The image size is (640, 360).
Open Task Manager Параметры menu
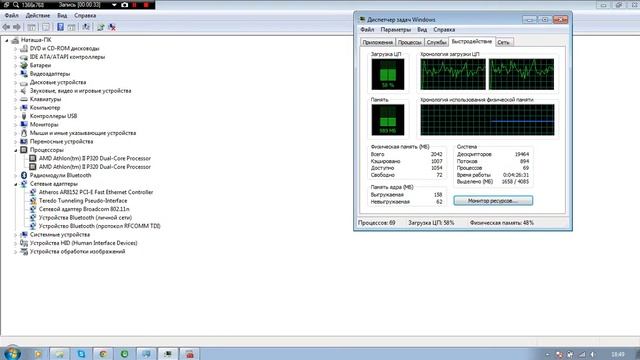[396, 30]
